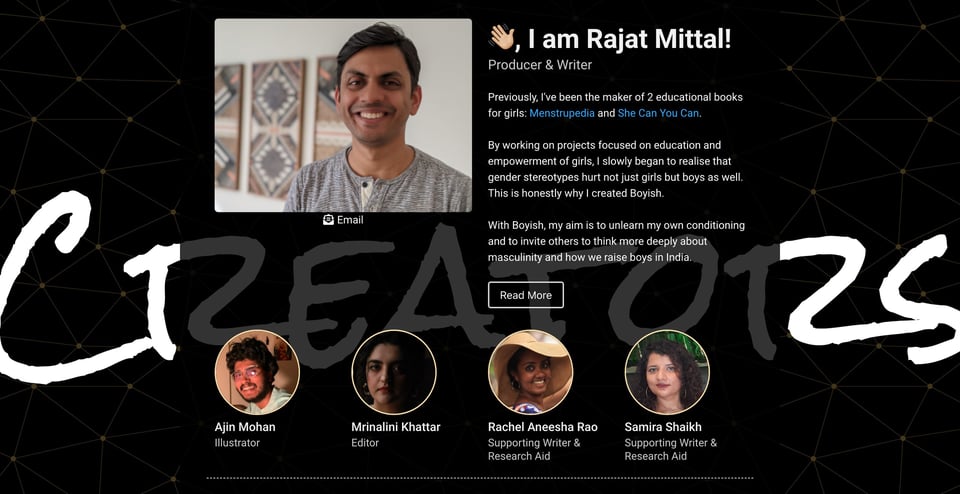960x494 pixels.
Task: Click the role text under Samira Shaikh
Action: click(x=670, y=449)
